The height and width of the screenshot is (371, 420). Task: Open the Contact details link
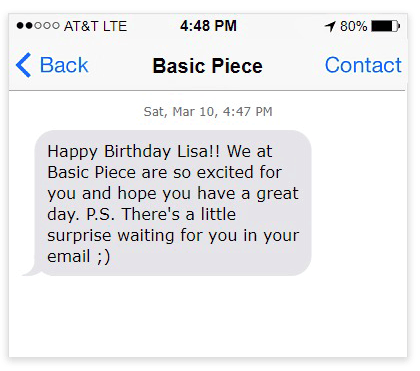pyautogui.click(x=363, y=65)
